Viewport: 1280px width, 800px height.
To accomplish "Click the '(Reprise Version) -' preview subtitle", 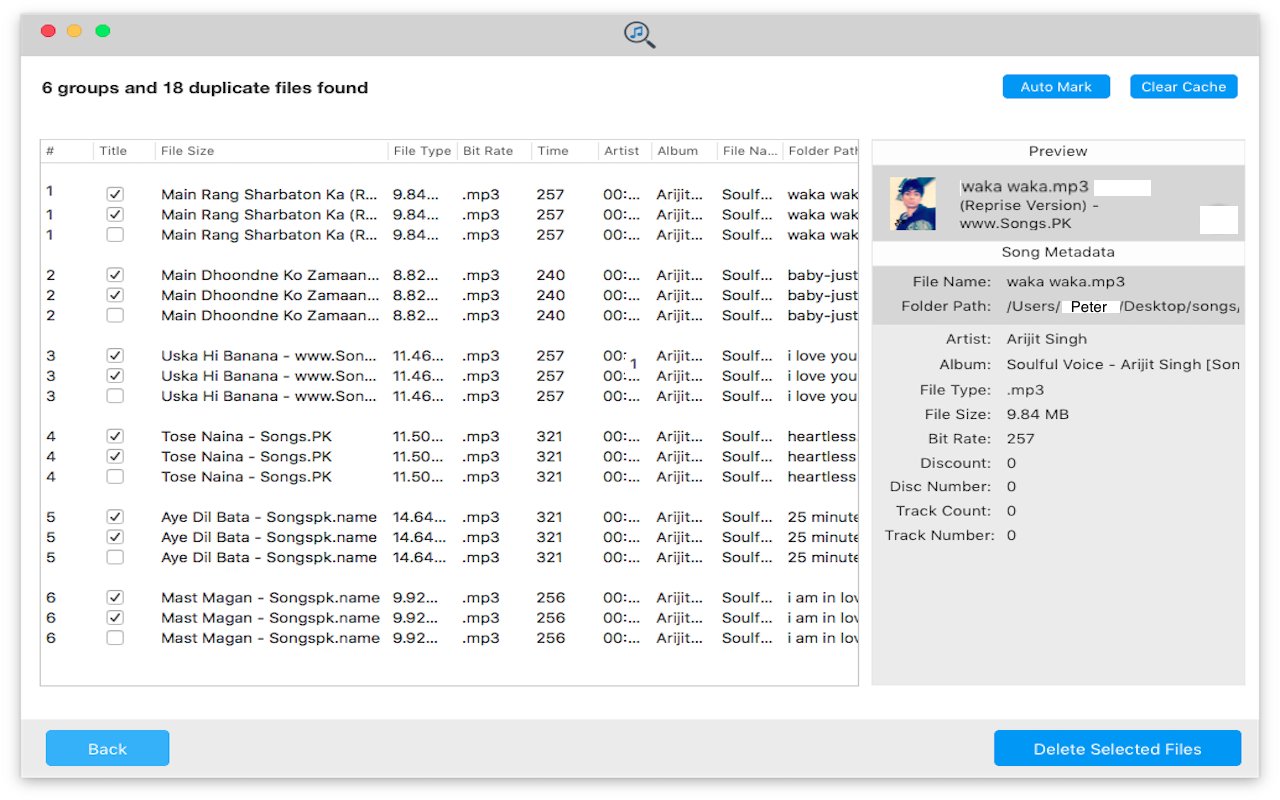I will point(1029,205).
